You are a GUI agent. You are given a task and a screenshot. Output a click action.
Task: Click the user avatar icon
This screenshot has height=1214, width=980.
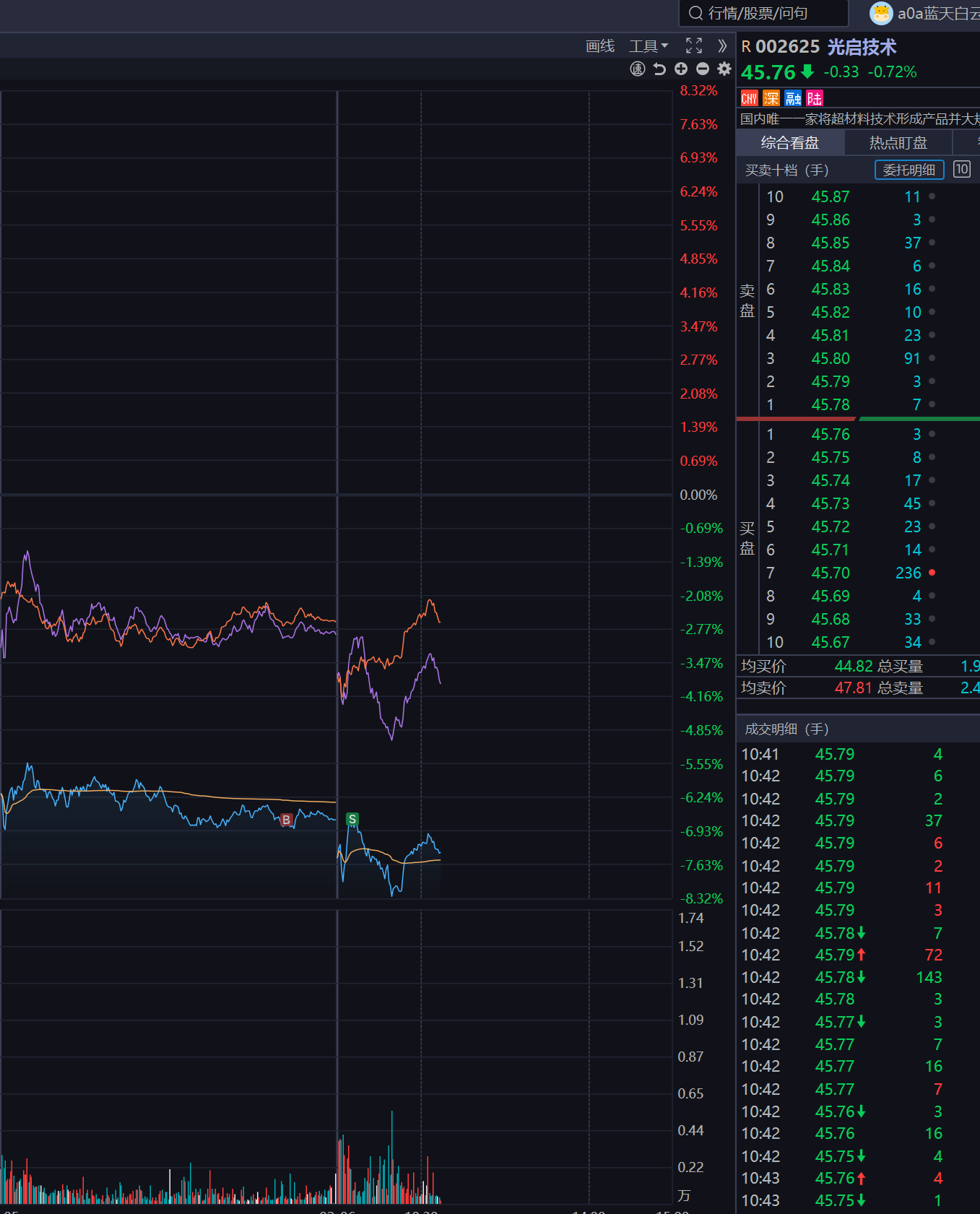click(881, 13)
